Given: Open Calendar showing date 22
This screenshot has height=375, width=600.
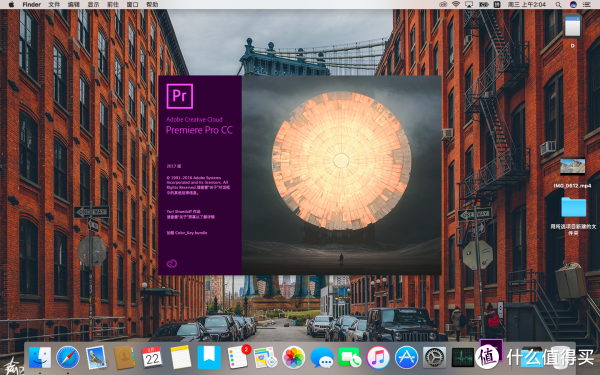Looking at the screenshot, I should 152,358.
